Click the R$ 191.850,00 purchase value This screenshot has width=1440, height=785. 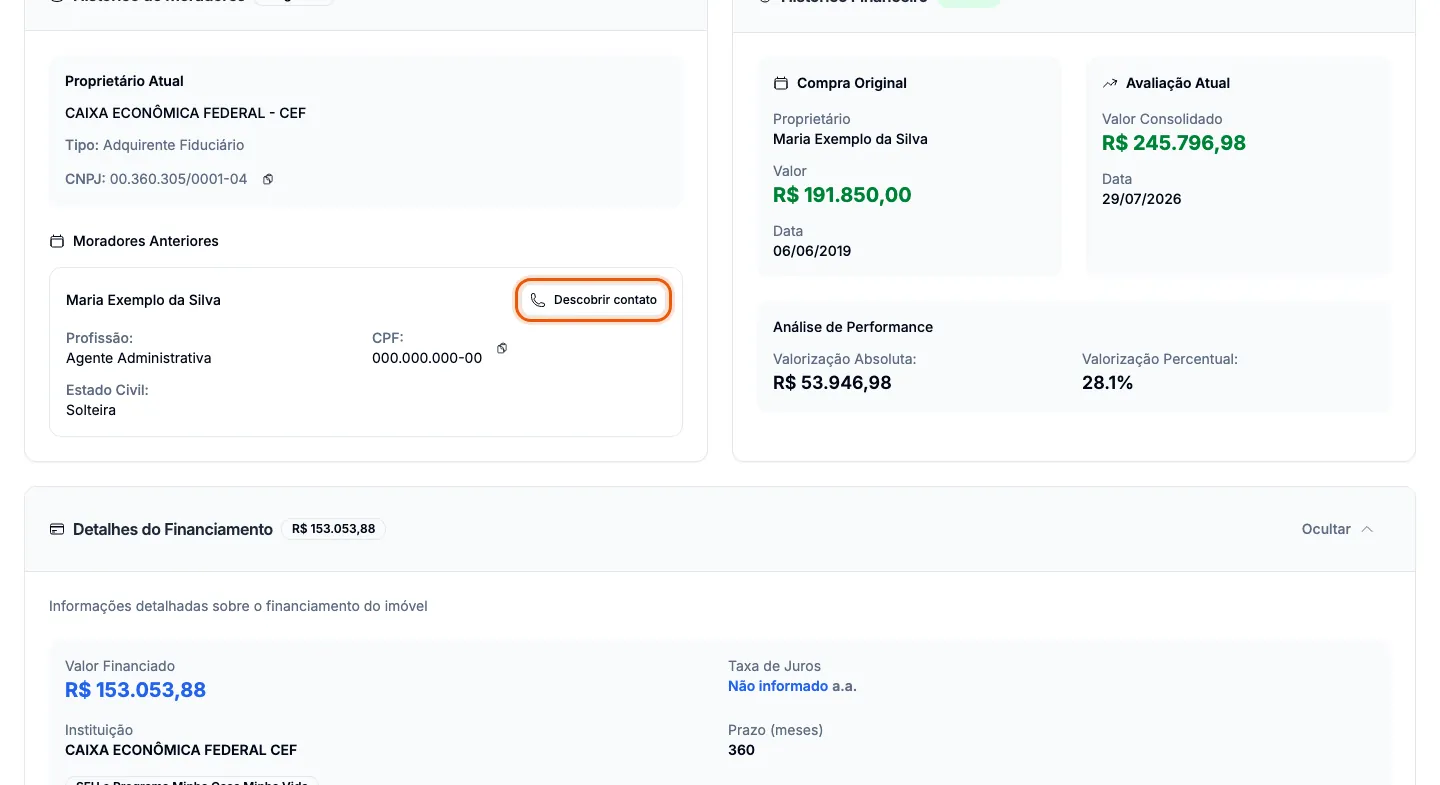842,195
